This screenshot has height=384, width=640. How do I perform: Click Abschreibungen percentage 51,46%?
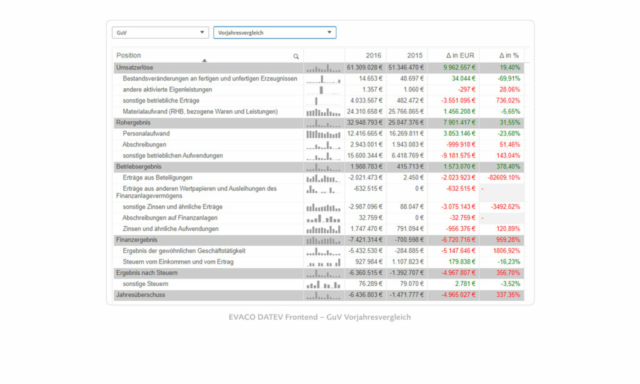(x=510, y=145)
